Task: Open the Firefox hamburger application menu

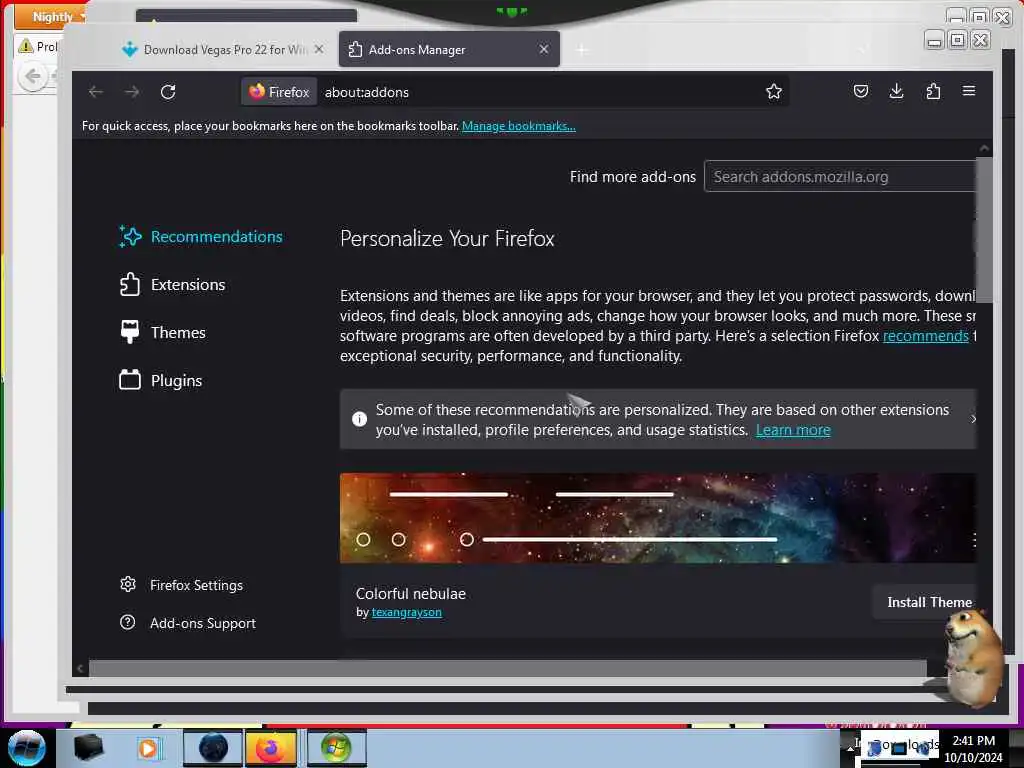Action: point(969,91)
